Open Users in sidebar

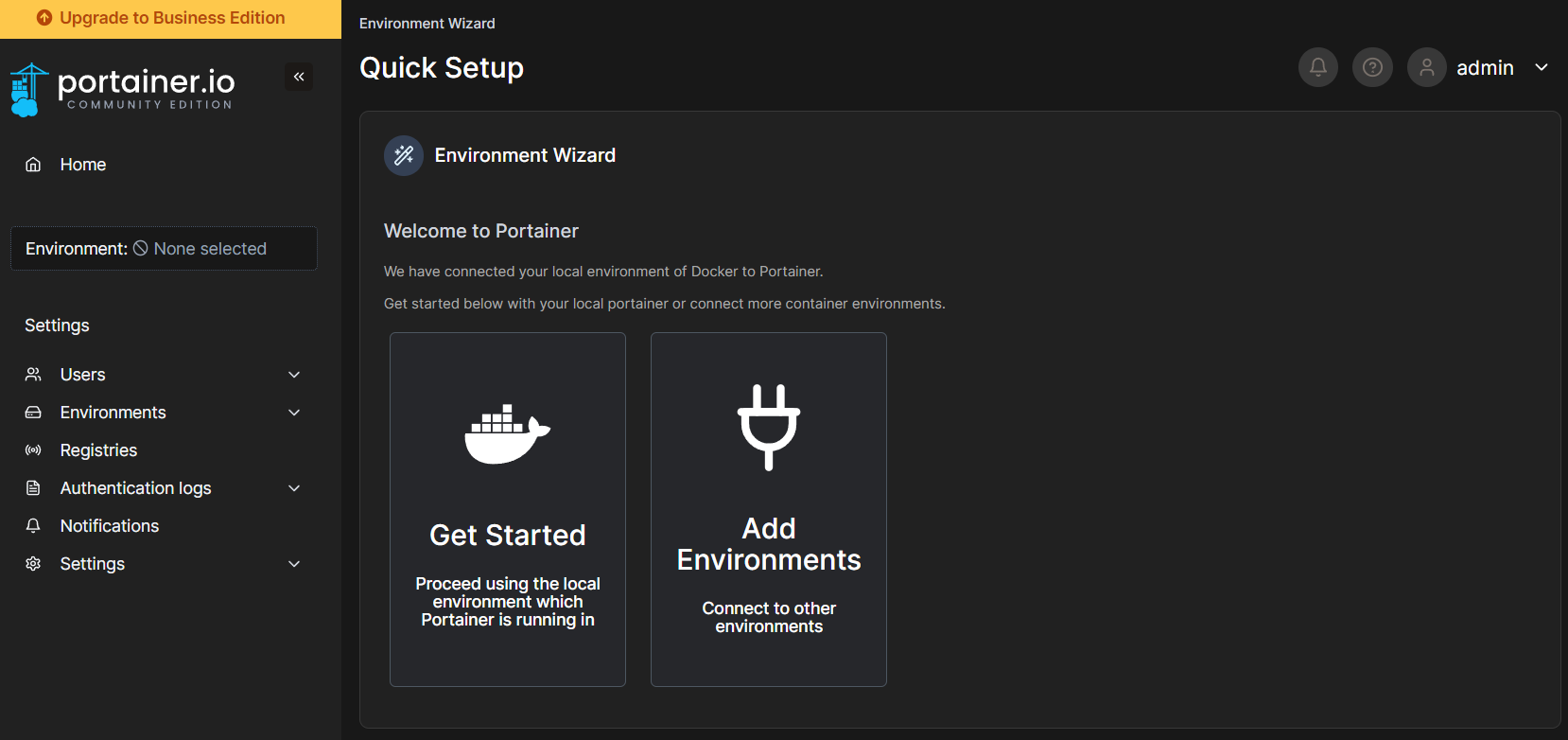[164, 375]
